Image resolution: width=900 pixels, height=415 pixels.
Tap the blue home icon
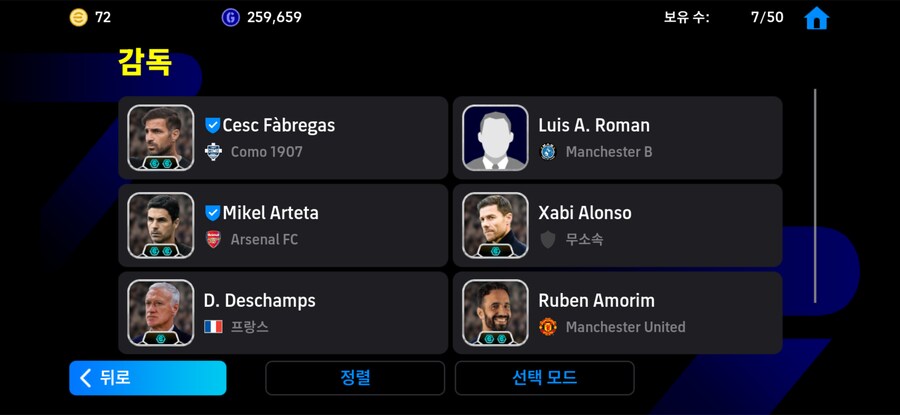click(816, 18)
